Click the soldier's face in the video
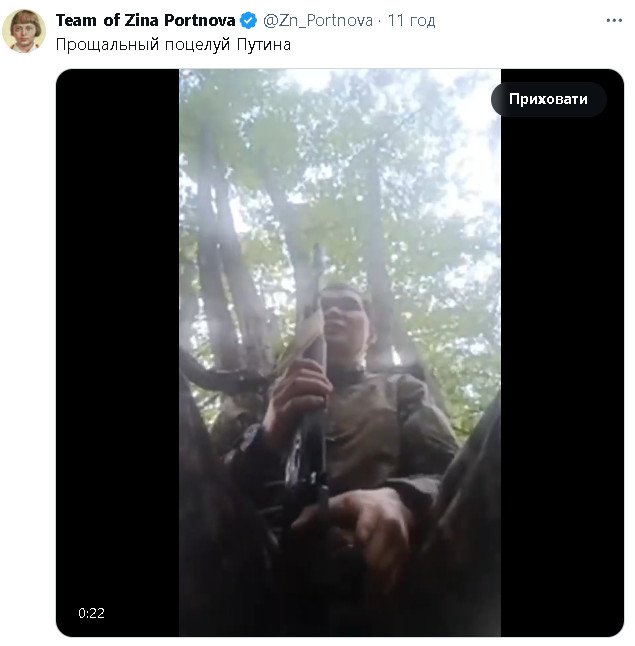Viewport: 635px width, 646px height. tap(345, 315)
